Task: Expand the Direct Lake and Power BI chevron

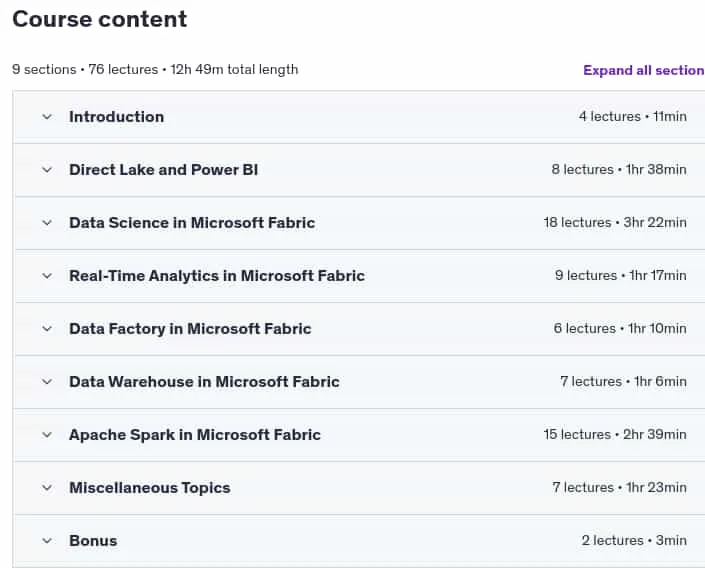Action: 47,170
